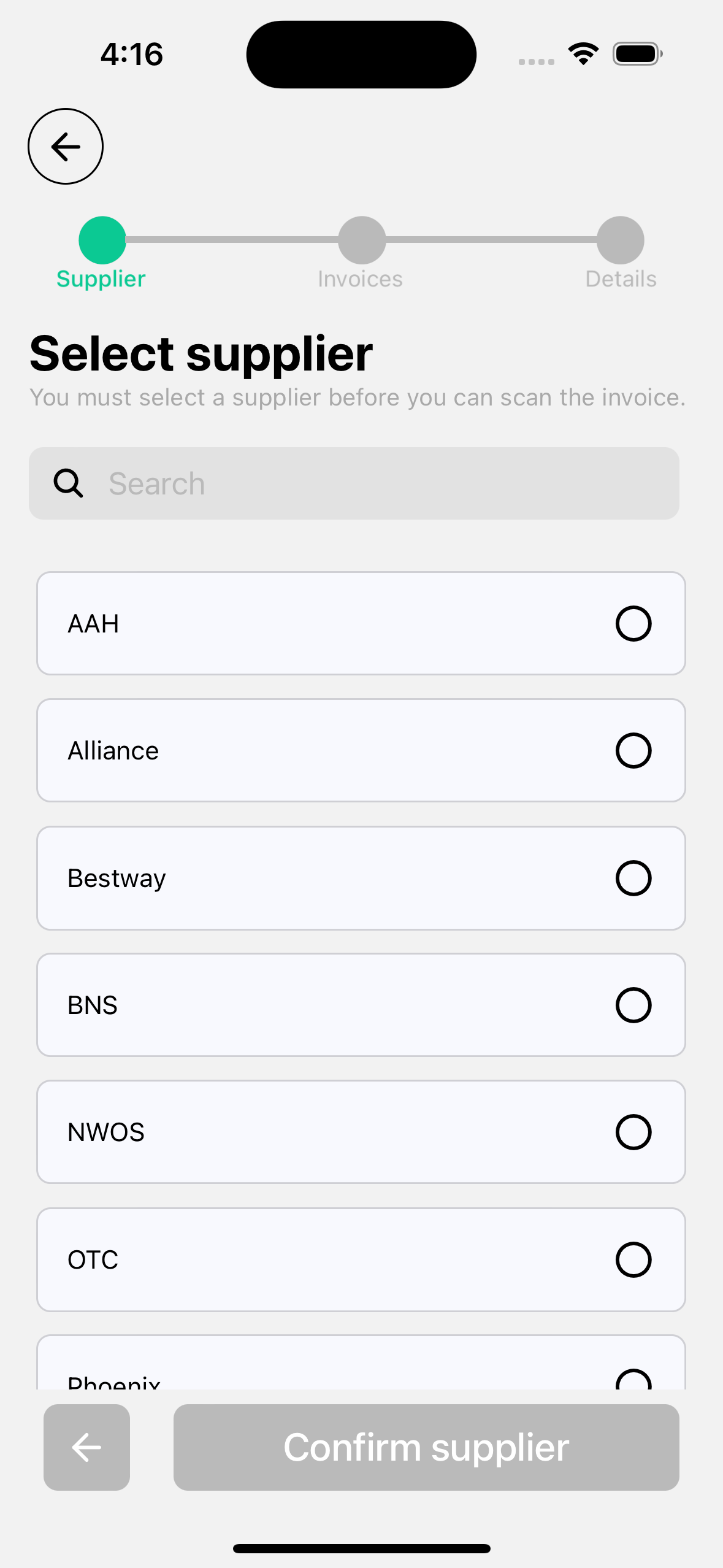The height and width of the screenshot is (1568, 723).
Task: Jump to the Invoices step
Action: pyautogui.click(x=361, y=279)
